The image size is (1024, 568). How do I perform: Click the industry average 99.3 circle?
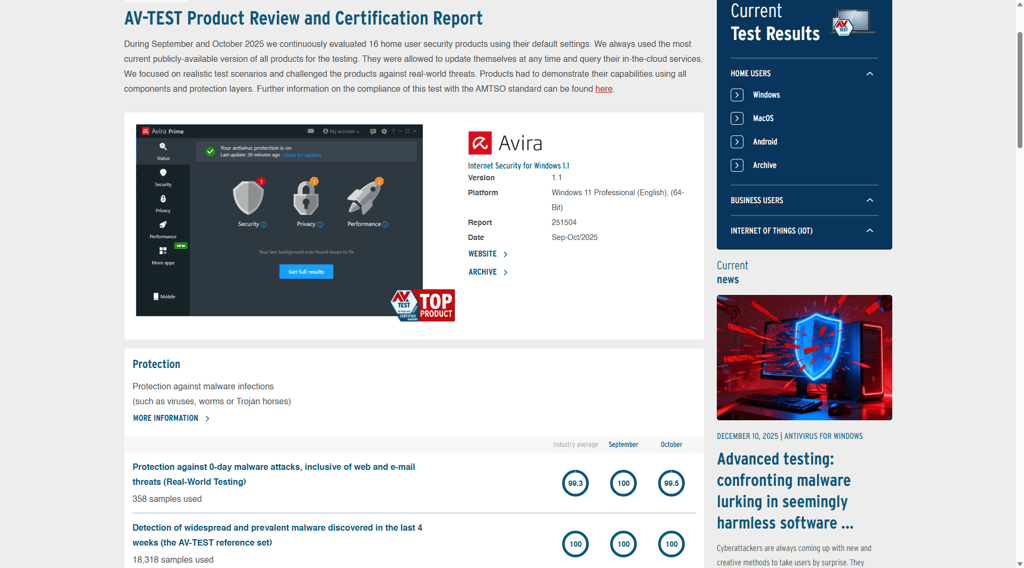coord(575,483)
